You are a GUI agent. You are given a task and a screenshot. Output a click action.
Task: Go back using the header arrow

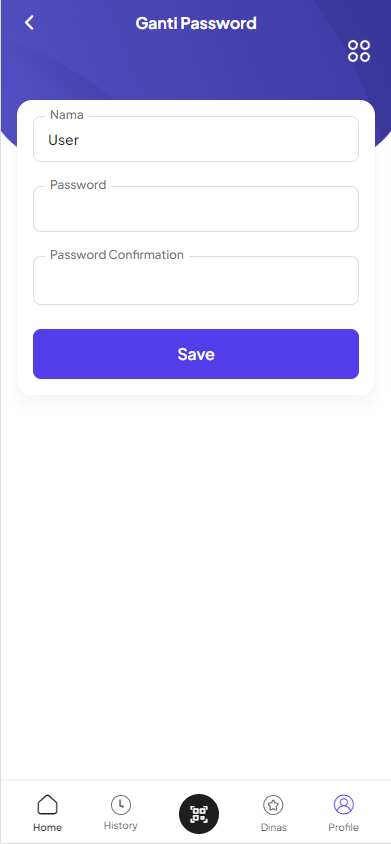click(29, 23)
